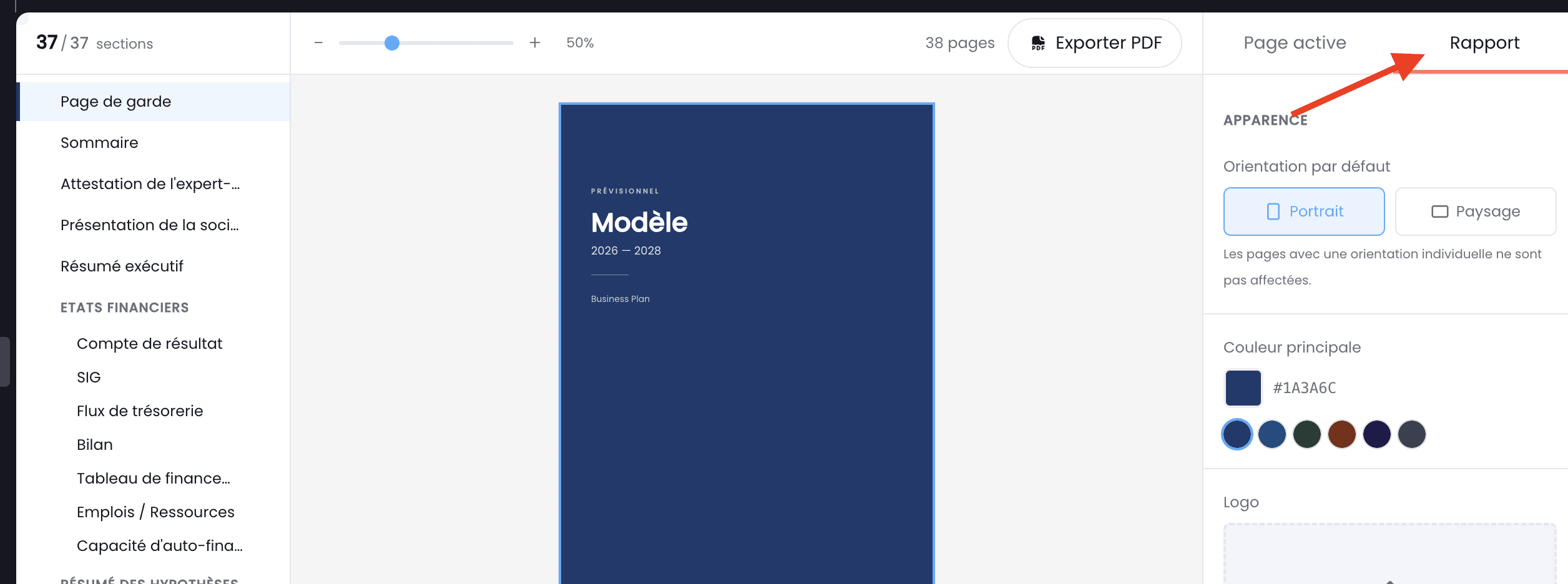This screenshot has height=584, width=1568.
Task: Choose the deep purple preset color
Action: tap(1377, 434)
